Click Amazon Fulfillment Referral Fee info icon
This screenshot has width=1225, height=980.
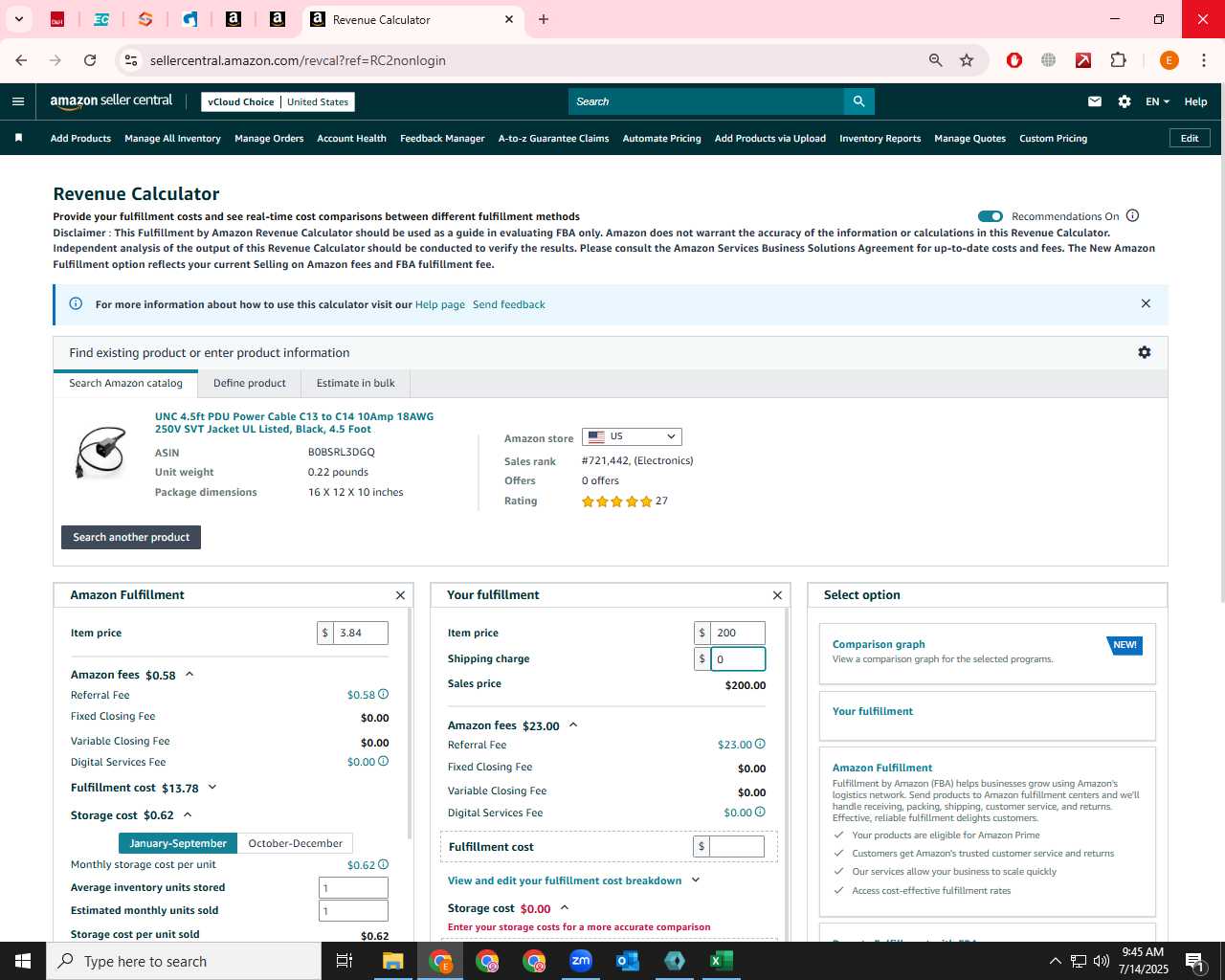384,695
